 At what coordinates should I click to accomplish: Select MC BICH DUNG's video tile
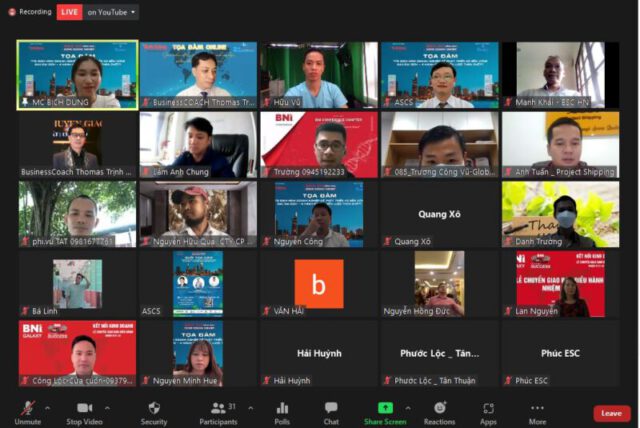point(78,75)
